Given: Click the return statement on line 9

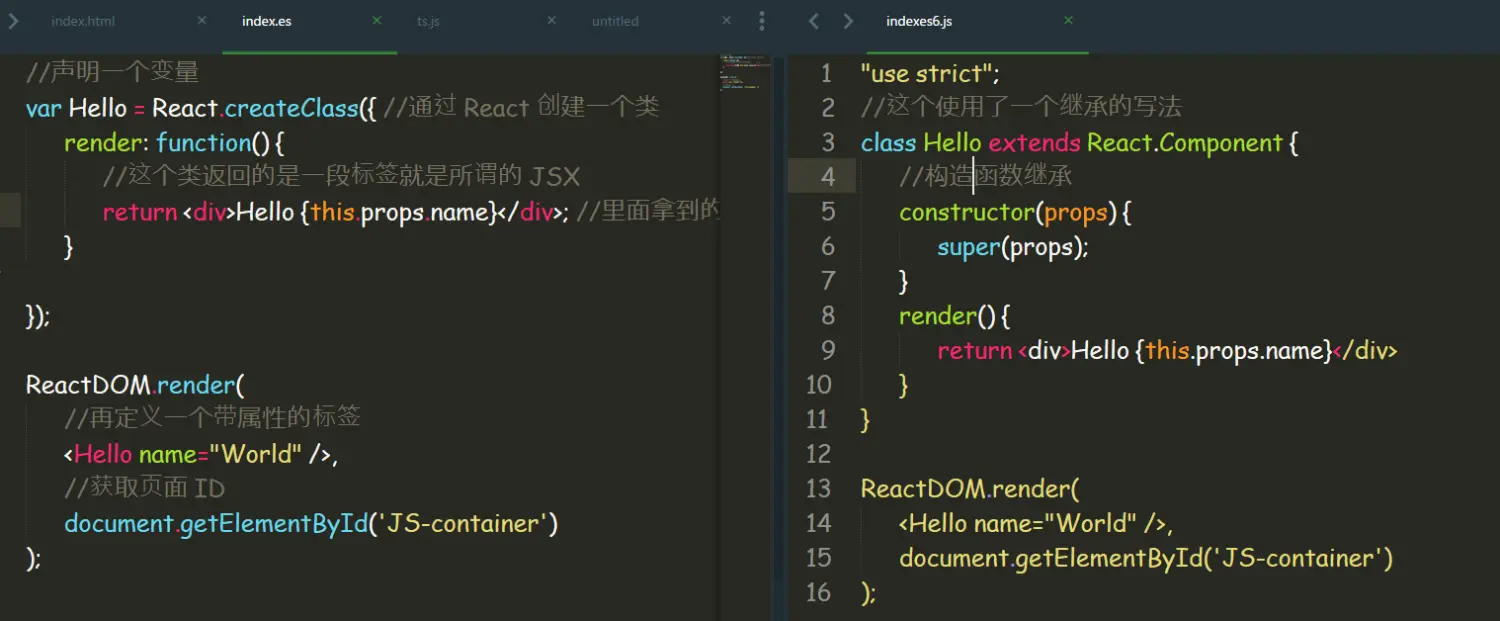Looking at the screenshot, I should 1167,351.
